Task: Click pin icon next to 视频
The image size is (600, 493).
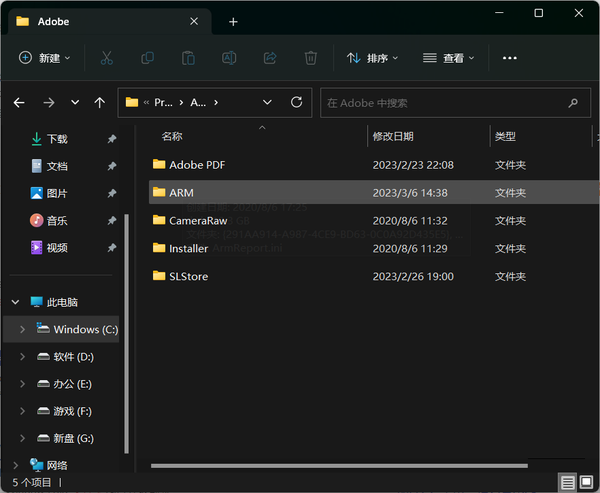Action: 112,248
